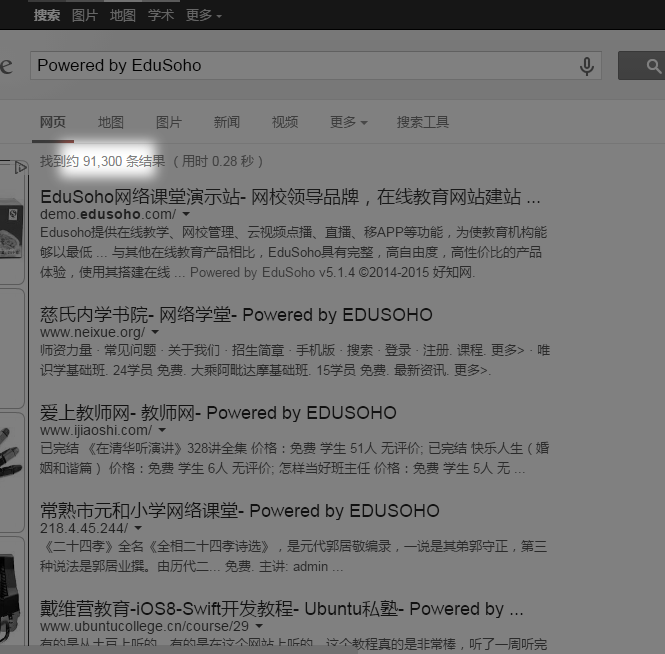
Task: Click the URL text www.neixue.org/
Action: (x=92, y=332)
